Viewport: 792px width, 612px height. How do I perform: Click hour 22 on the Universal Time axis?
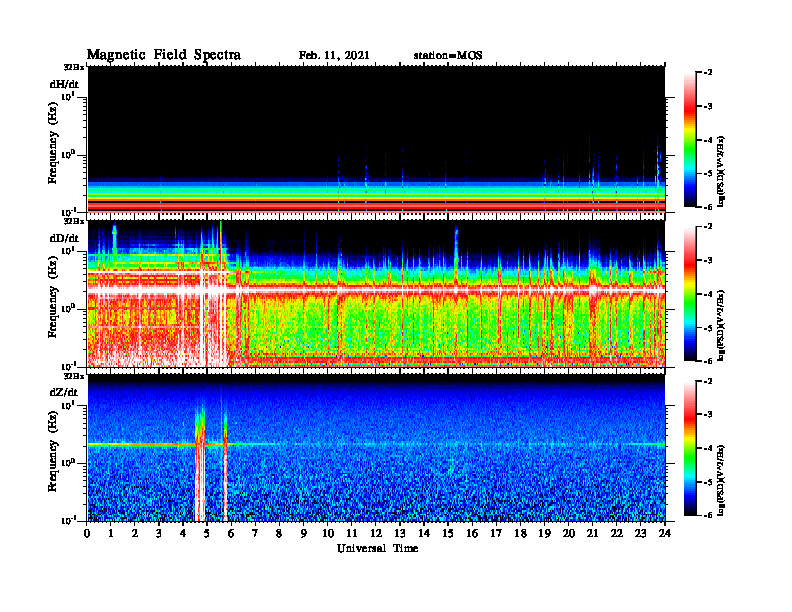click(x=617, y=533)
